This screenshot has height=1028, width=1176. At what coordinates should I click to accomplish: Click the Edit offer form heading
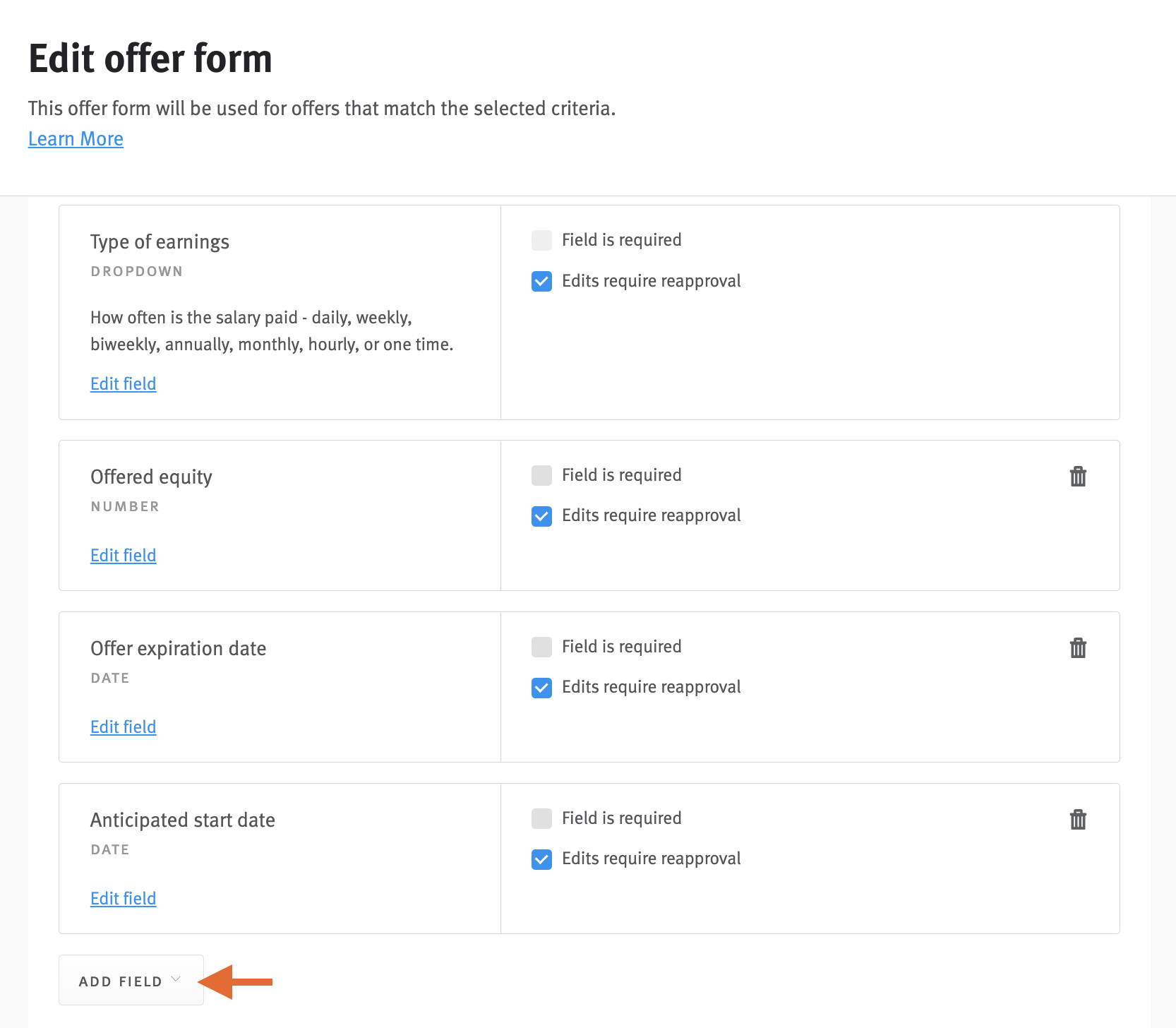click(x=150, y=59)
